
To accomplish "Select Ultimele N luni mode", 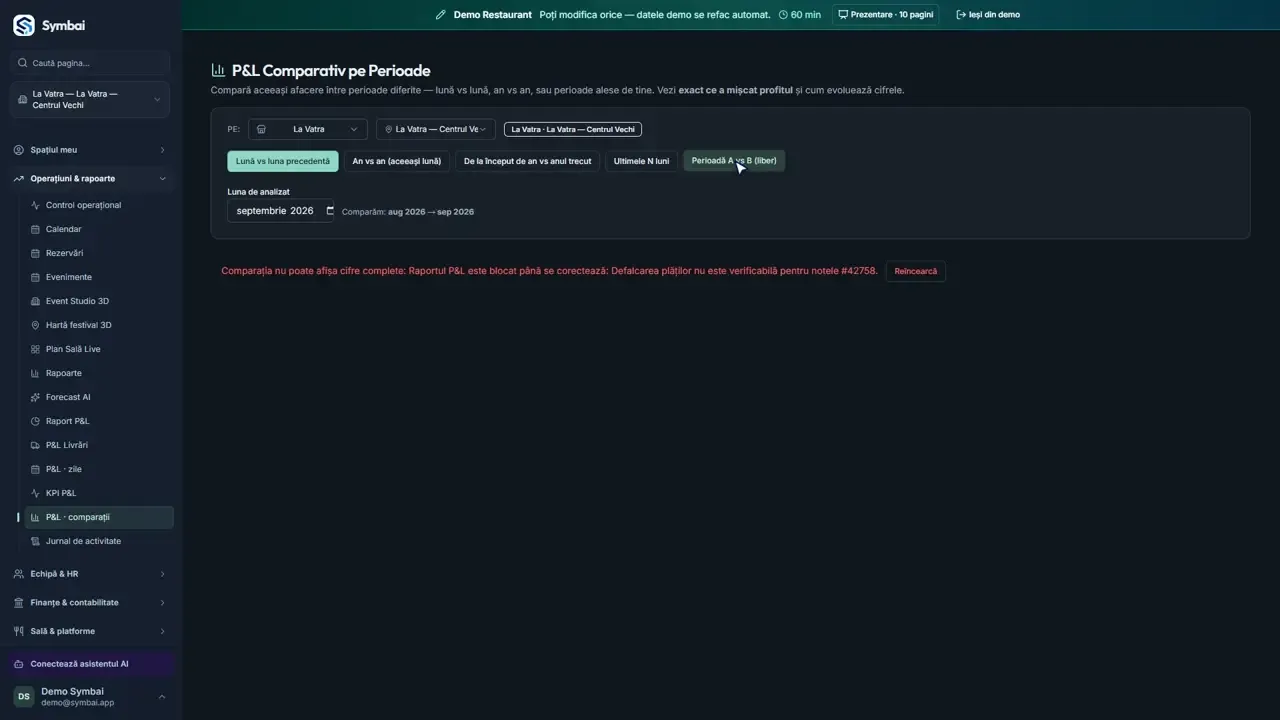I will pyautogui.click(x=641, y=161).
